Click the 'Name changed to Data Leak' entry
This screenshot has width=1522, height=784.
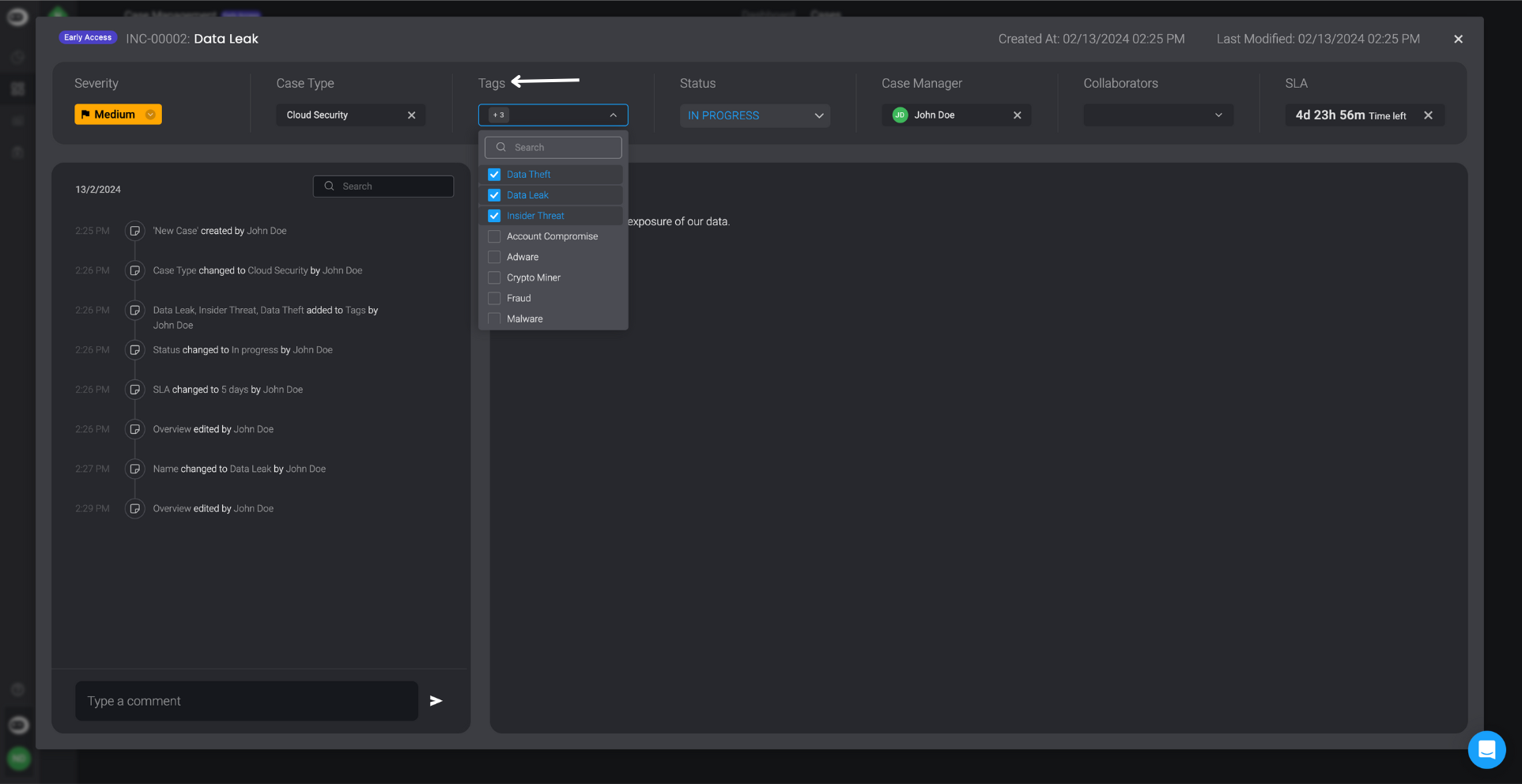(x=240, y=469)
